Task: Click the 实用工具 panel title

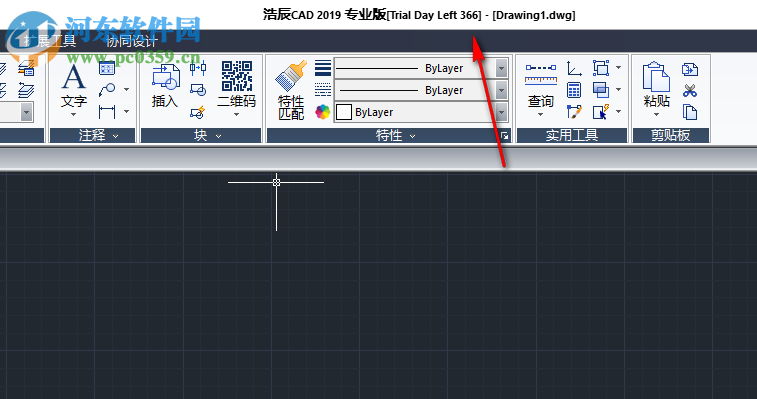Action: tap(572, 135)
